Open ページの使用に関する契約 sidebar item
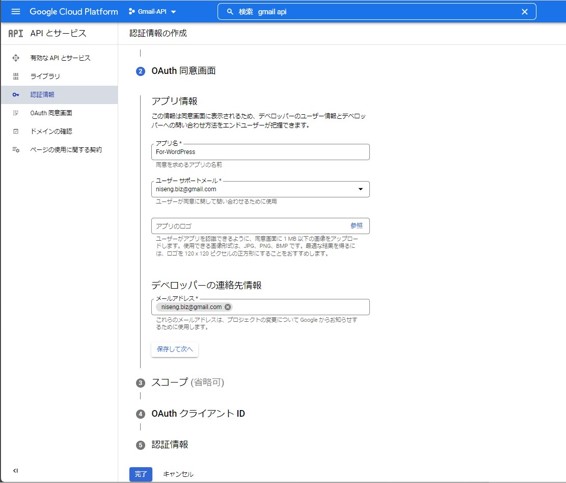 pos(66,149)
